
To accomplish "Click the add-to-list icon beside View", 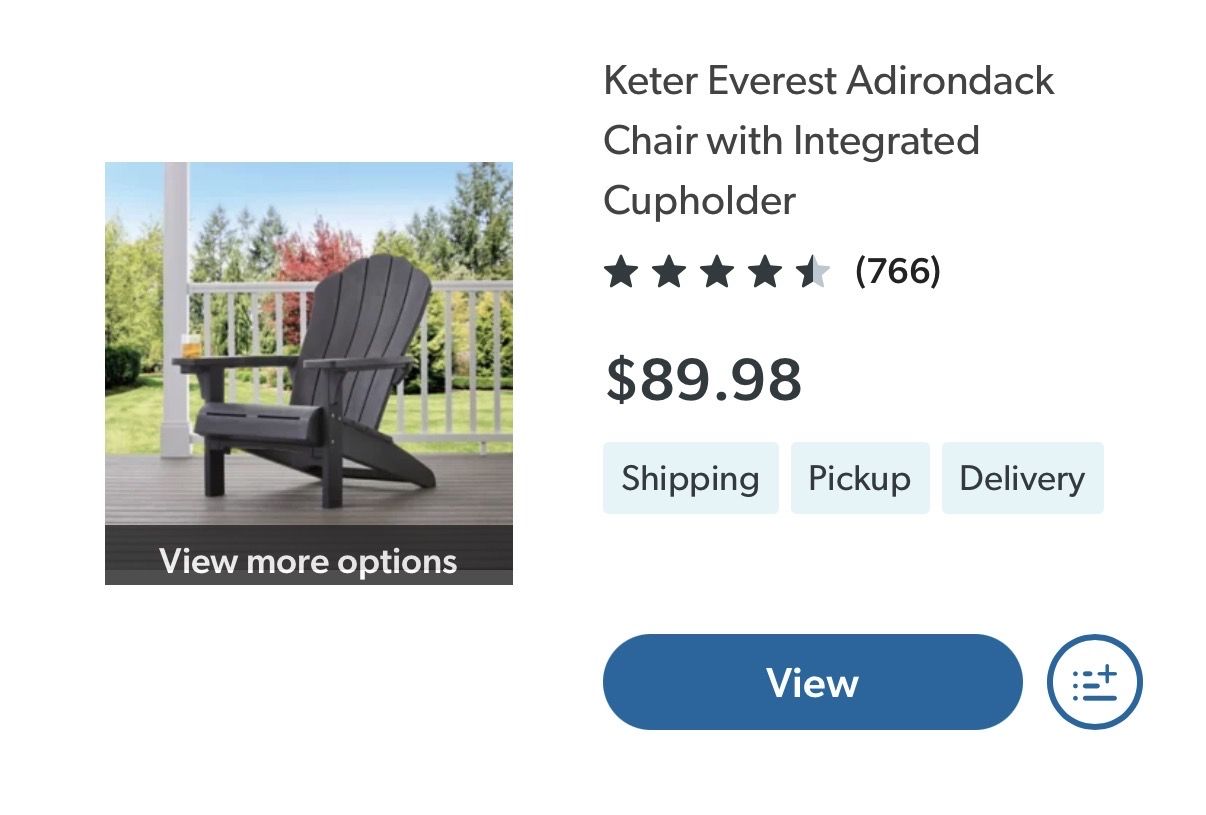I will pos(1094,682).
